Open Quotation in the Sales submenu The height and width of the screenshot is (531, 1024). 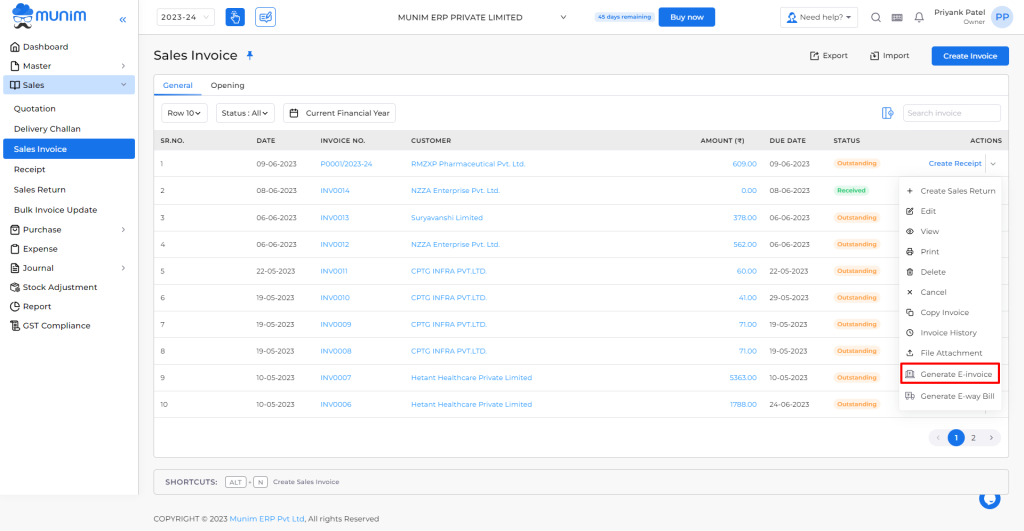pyautogui.click(x=35, y=109)
